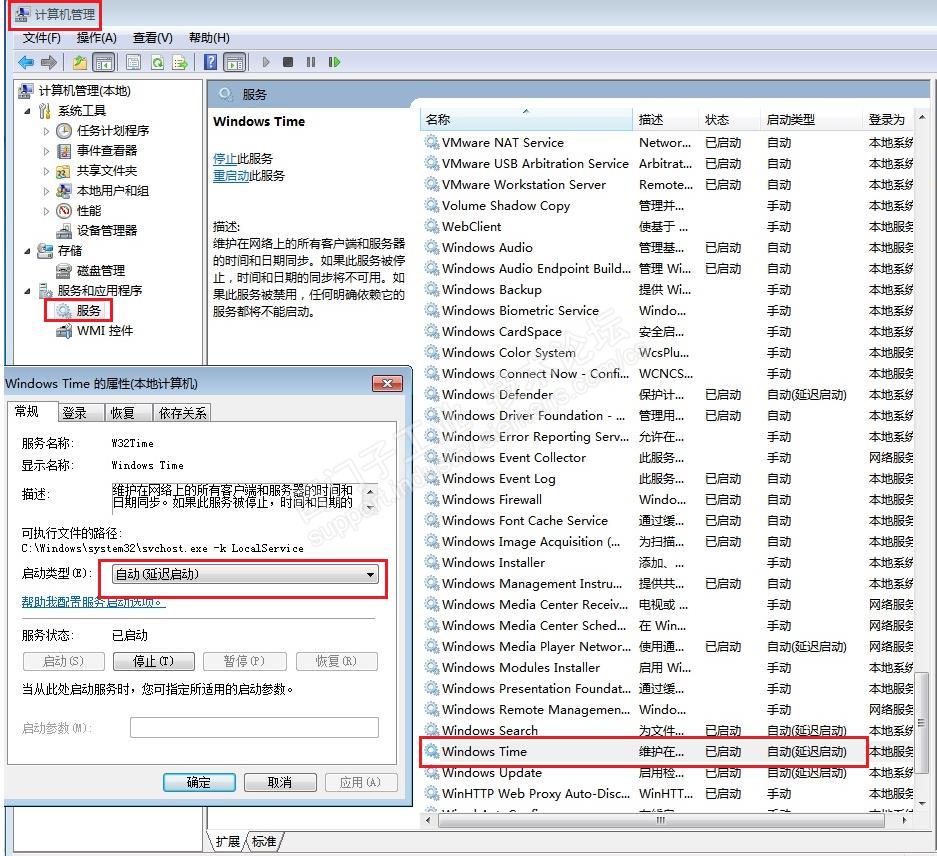This screenshot has width=937, height=856.
Task: Select 任务计划程序 in the tree
Action: pyautogui.click(x=113, y=130)
